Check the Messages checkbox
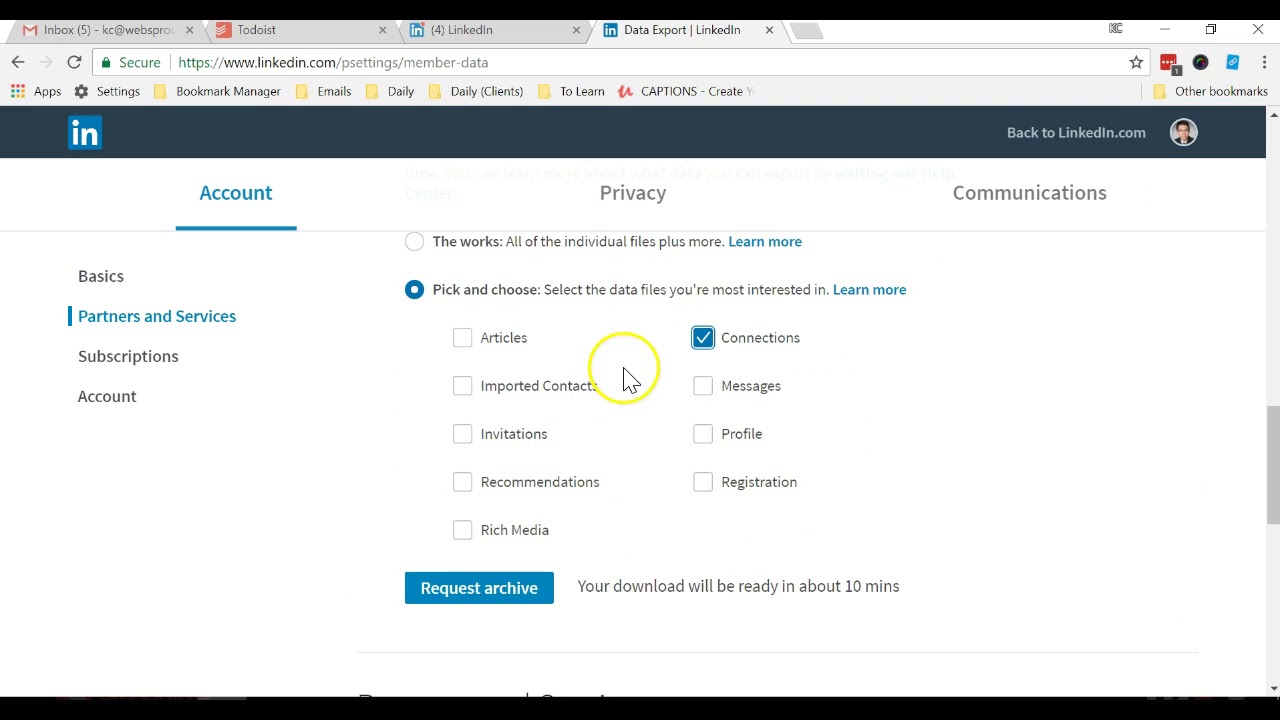This screenshot has width=1280, height=720. point(703,386)
